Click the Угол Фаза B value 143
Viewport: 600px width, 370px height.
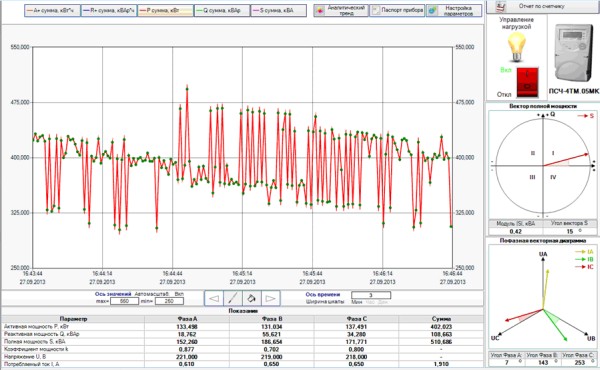pos(543,362)
